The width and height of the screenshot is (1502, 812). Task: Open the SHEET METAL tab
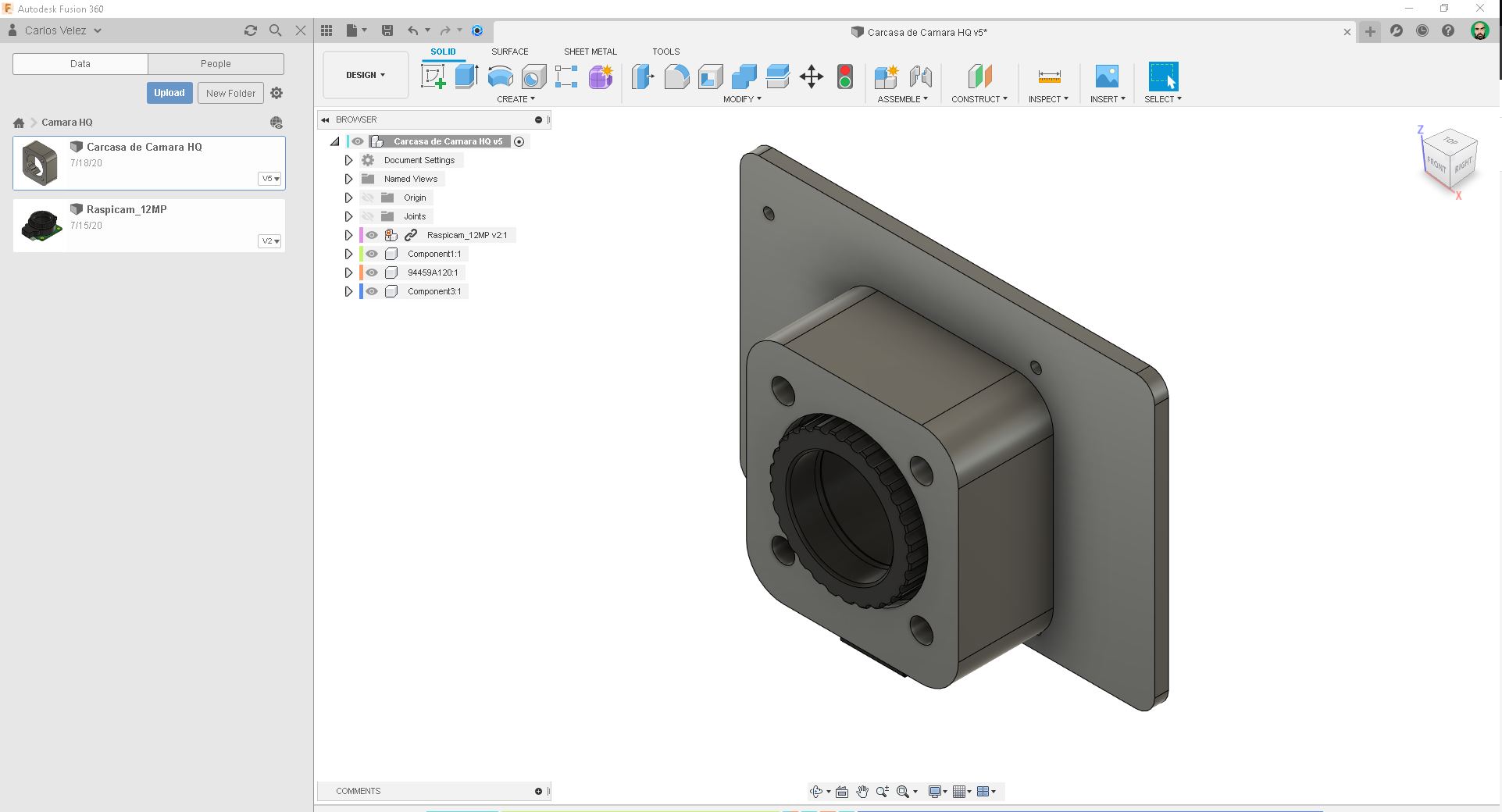(x=590, y=52)
